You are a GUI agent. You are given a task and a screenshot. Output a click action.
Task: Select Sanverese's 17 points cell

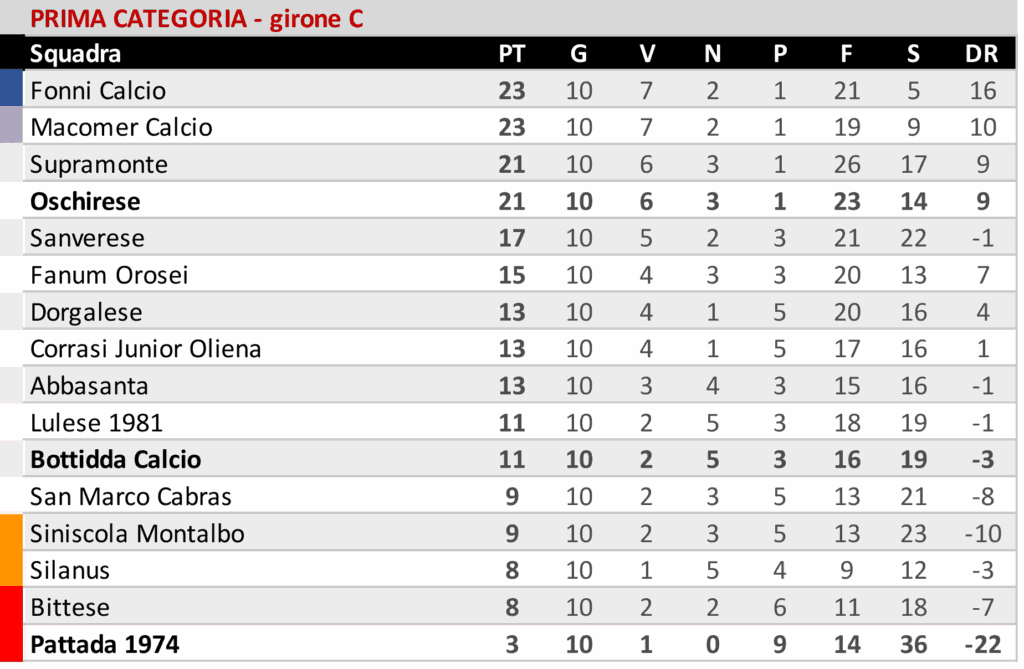(511, 239)
